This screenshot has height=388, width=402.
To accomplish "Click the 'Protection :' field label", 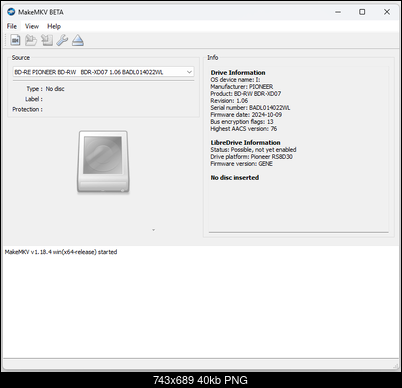I will [x=27, y=109].
